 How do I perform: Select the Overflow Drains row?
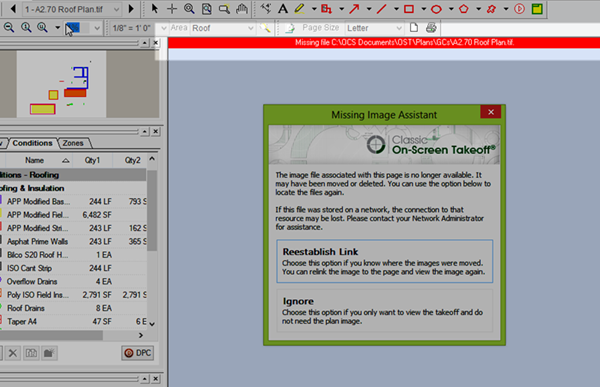(x=73, y=281)
